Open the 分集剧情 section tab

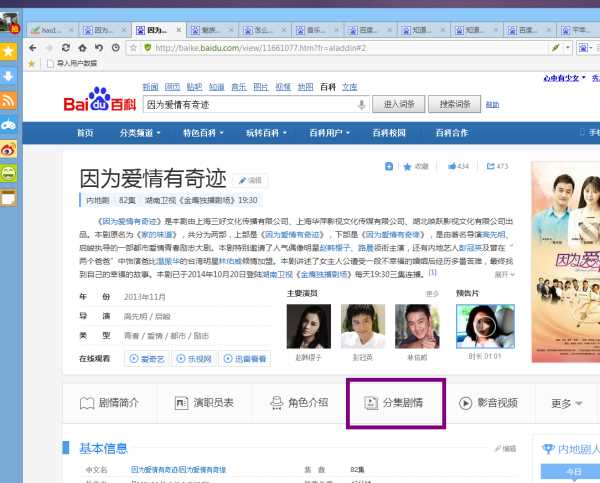click(x=394, y=403)
